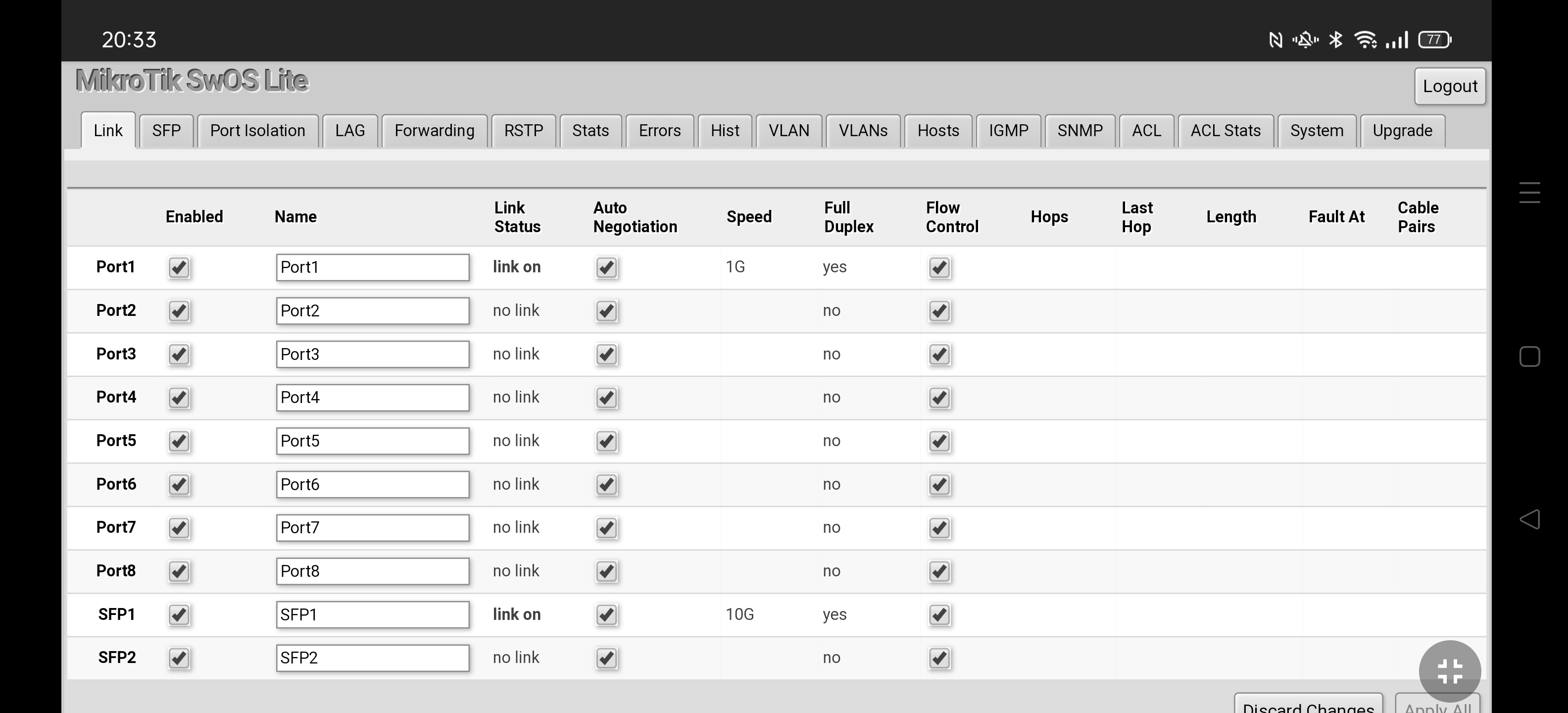Switch to the VLANs tab

pos(863,131)
